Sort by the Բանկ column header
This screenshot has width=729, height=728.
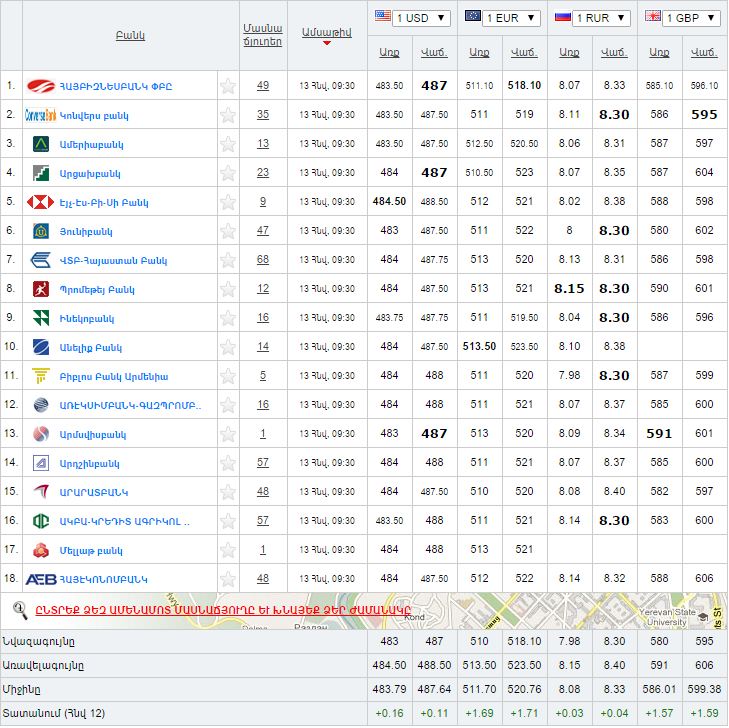[x=130, y=36]
